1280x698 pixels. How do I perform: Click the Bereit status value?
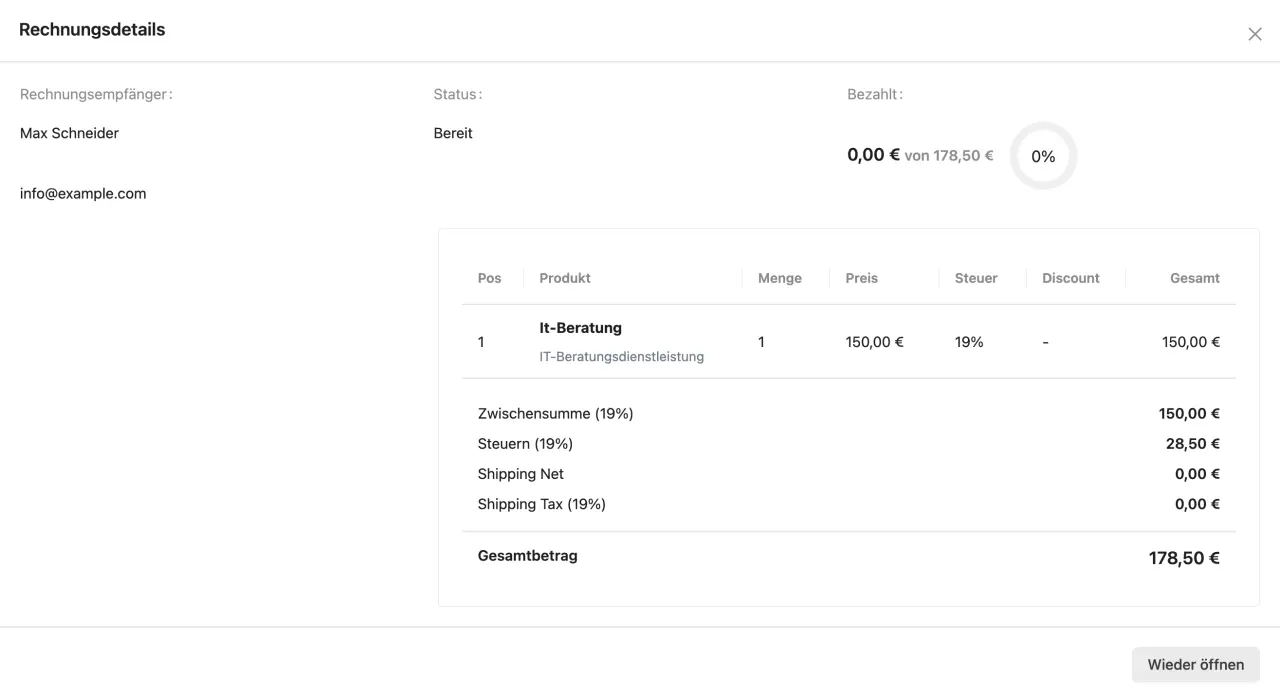tap(453, 133)
